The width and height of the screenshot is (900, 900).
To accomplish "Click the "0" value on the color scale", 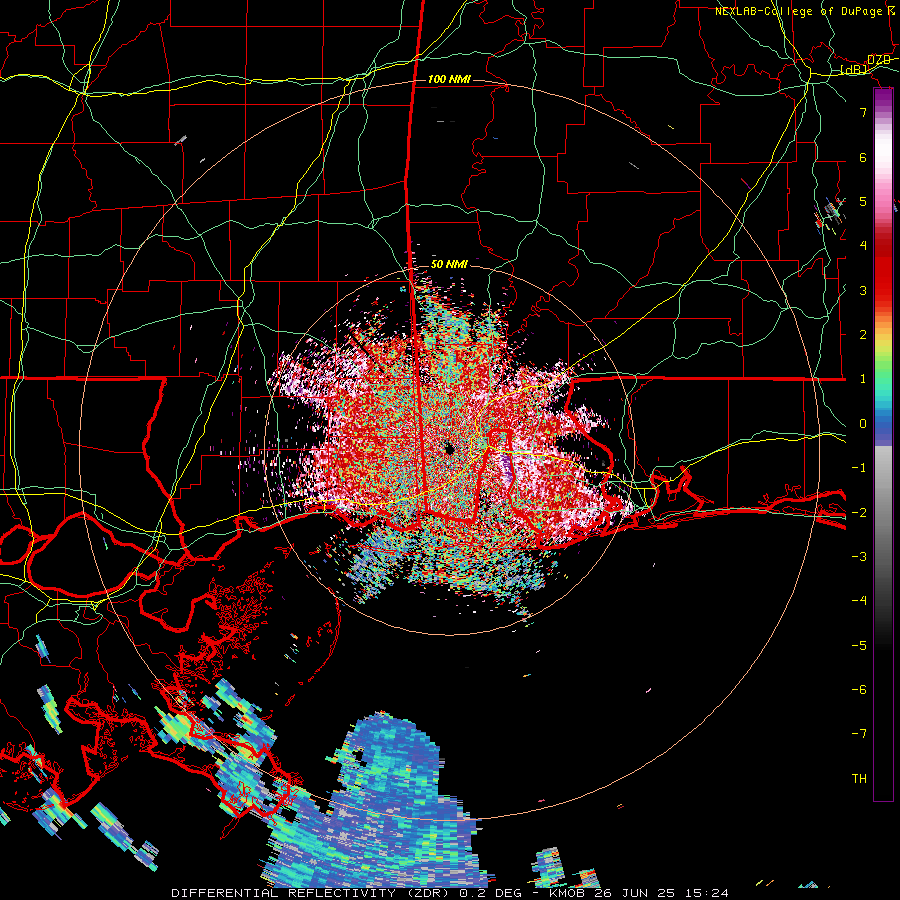I will (863, 424).
